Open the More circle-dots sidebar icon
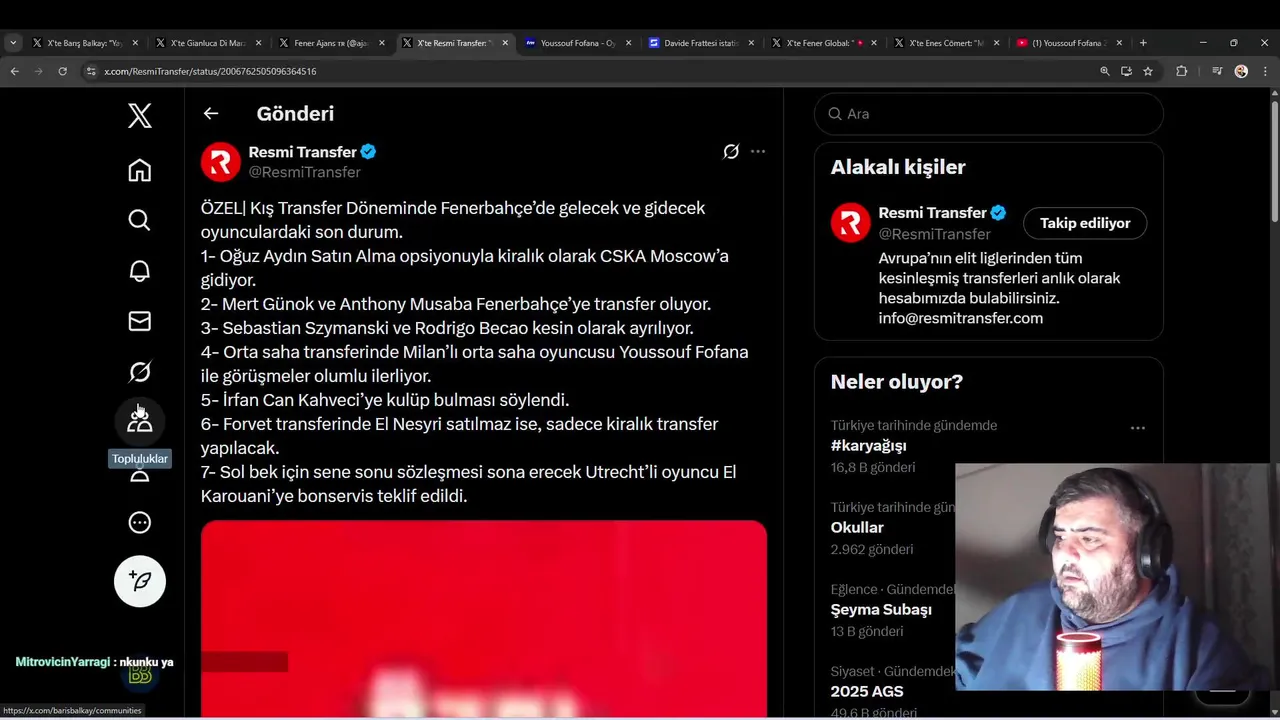1280x720 pixels. coord(140,522)
